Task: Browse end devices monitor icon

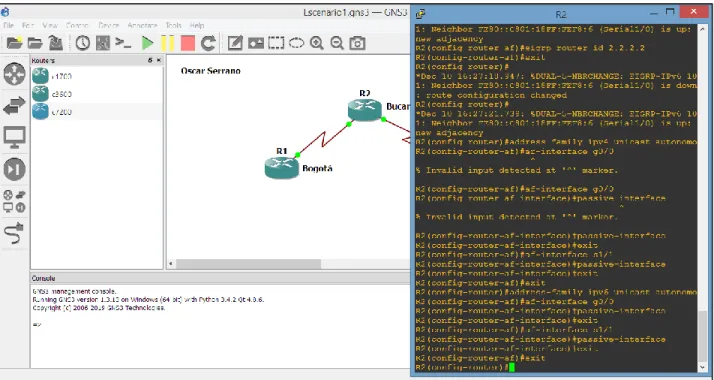Action: click(15, 137)
